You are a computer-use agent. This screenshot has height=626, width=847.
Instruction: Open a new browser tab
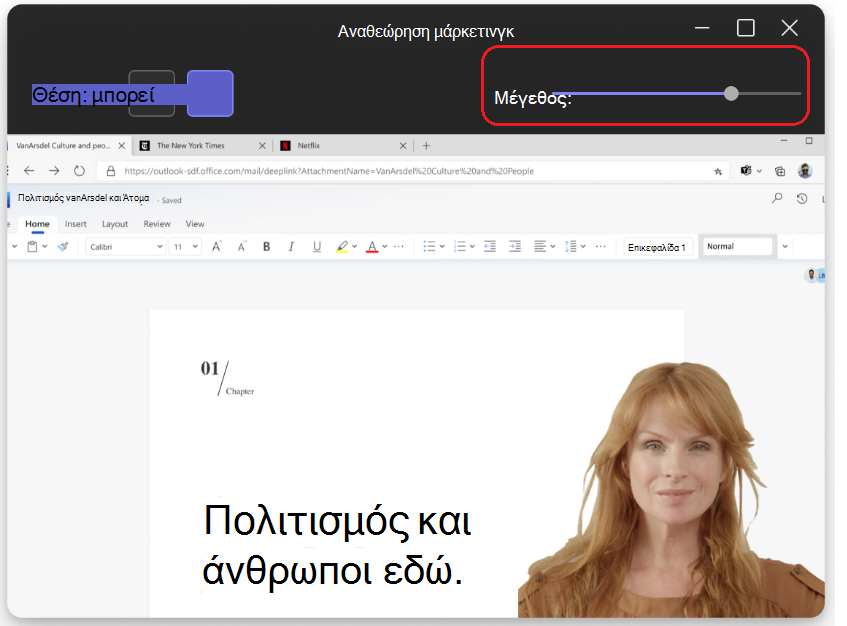426,145
